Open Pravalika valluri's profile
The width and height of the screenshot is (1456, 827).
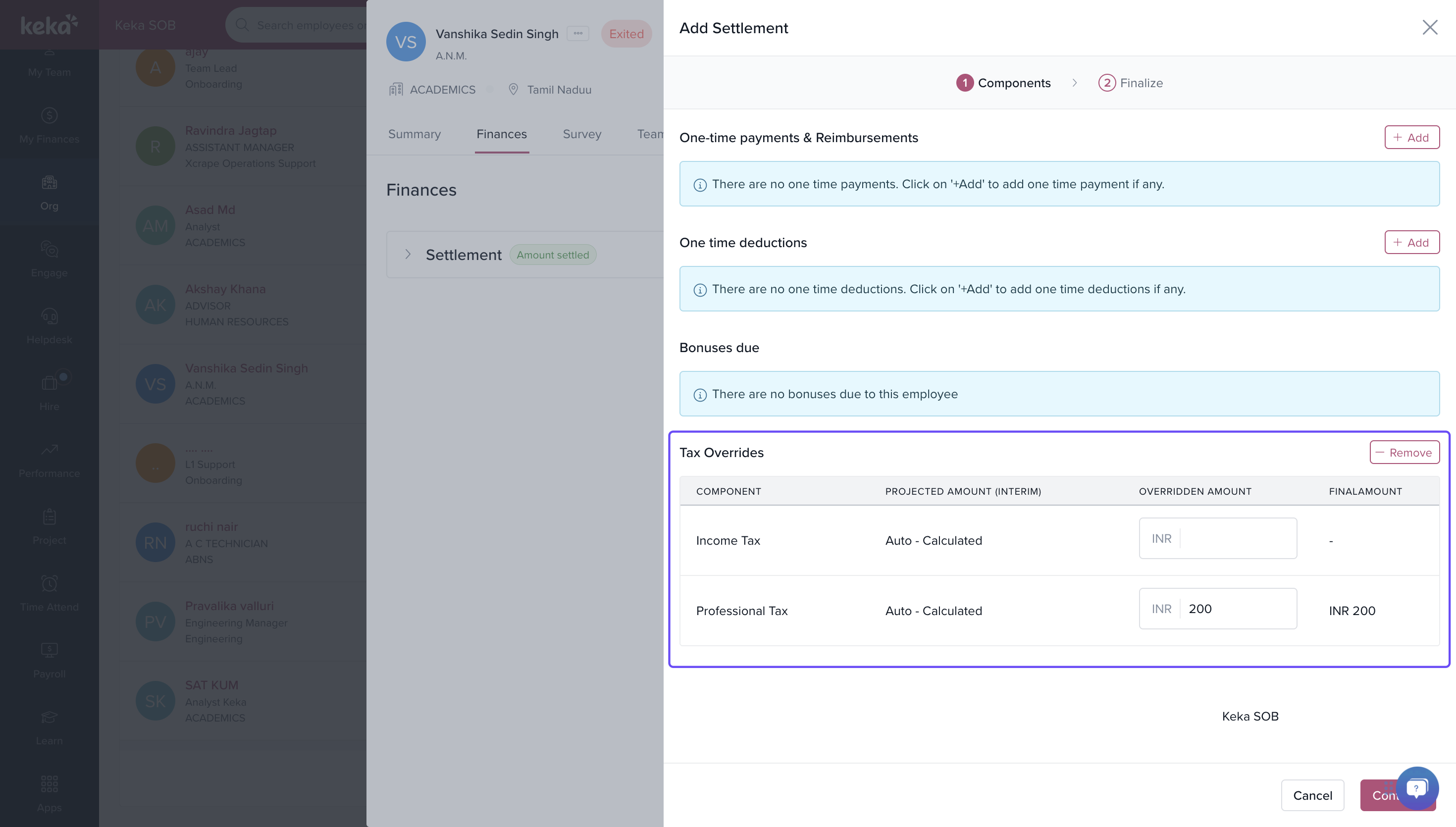tap(229, 606)
